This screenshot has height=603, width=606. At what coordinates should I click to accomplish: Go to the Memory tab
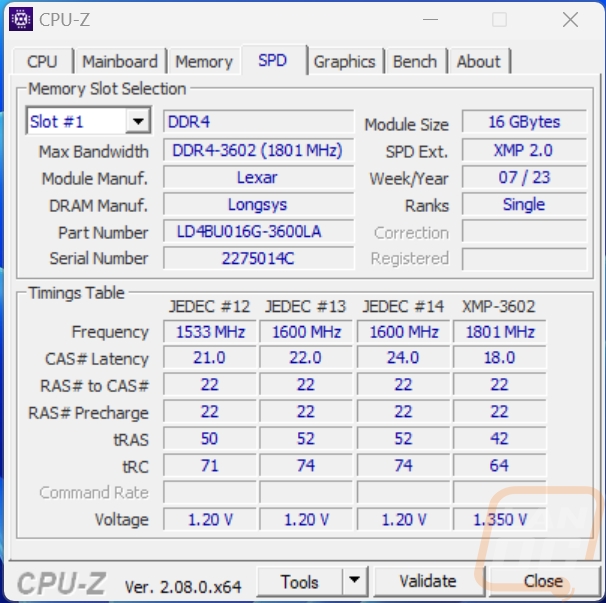coord(204,61)
